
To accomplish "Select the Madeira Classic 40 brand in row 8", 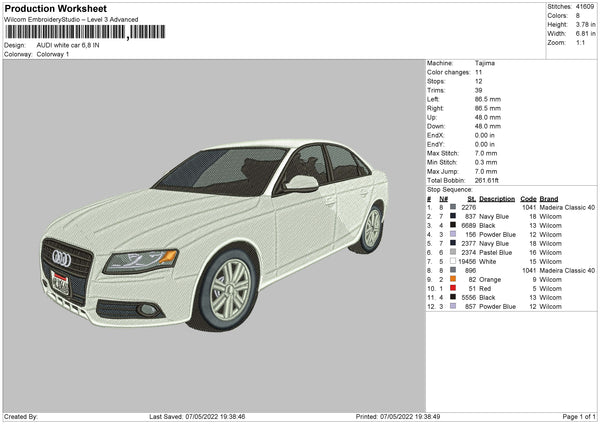I will (x=568, y=270).
